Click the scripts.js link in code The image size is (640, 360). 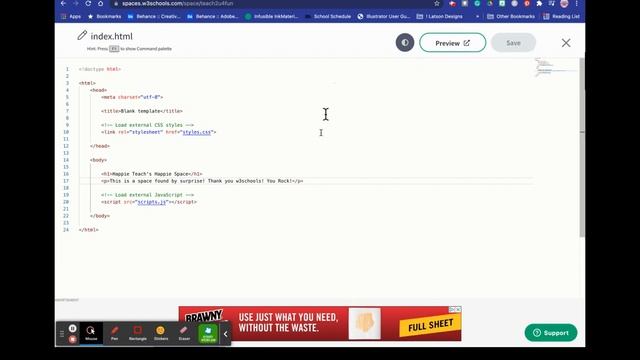coord(151,202)
